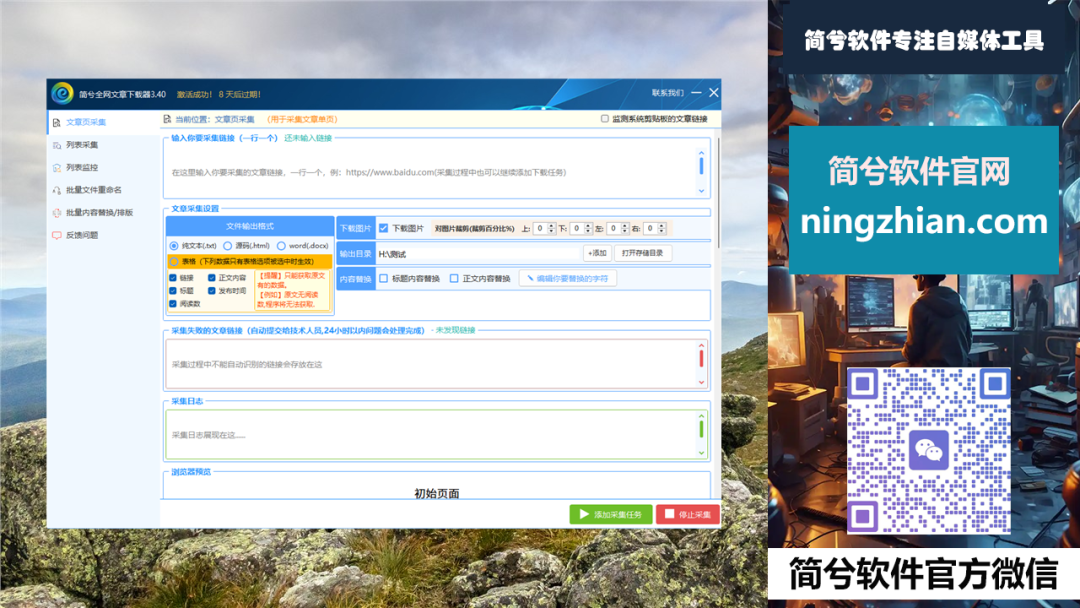
Task: Click 打开存储目录 button
Action: [643, 253]
